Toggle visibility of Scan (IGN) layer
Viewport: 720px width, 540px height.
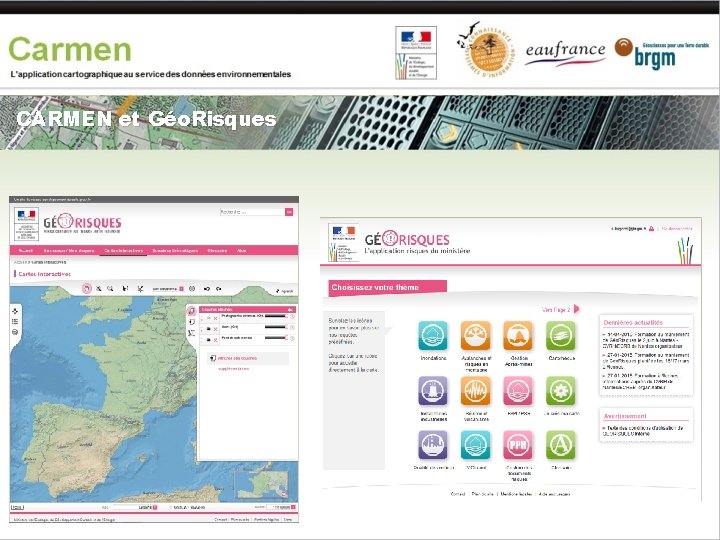coord(208,329)
